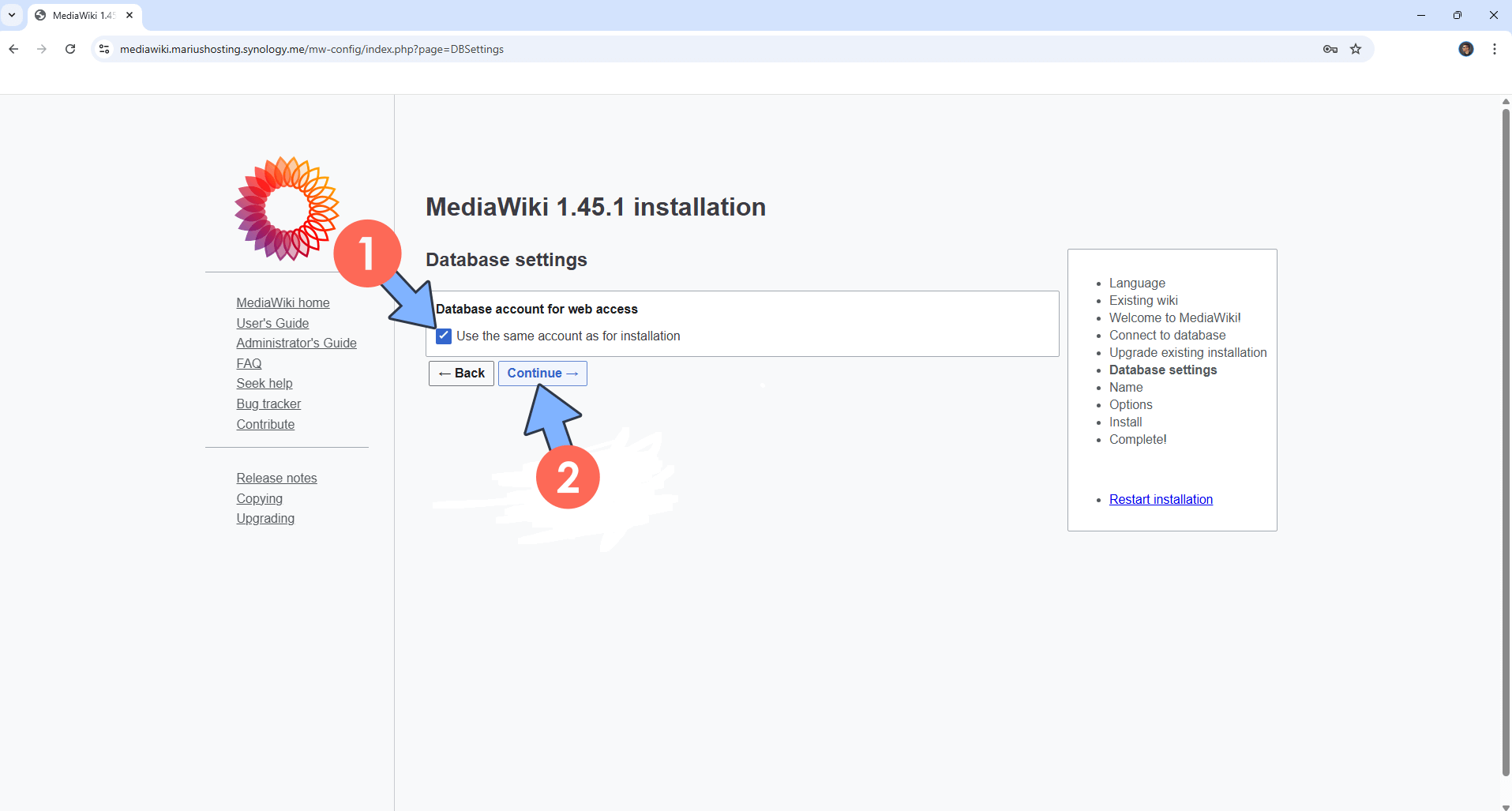Click the Continue arrow button
1512x811 pixels.
[x=542, y=373]
